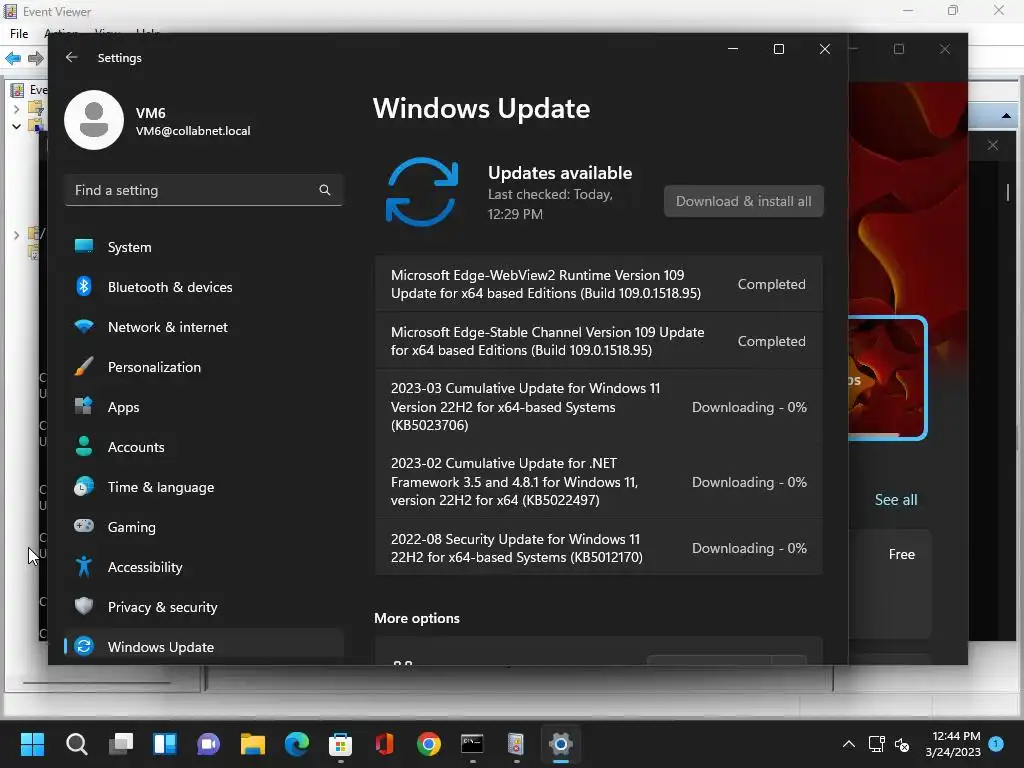Image resolution: width=1024 pixels, height=768 pixels.
Task: Launch Chat app from taskbar
Action: tap(209, 744)
